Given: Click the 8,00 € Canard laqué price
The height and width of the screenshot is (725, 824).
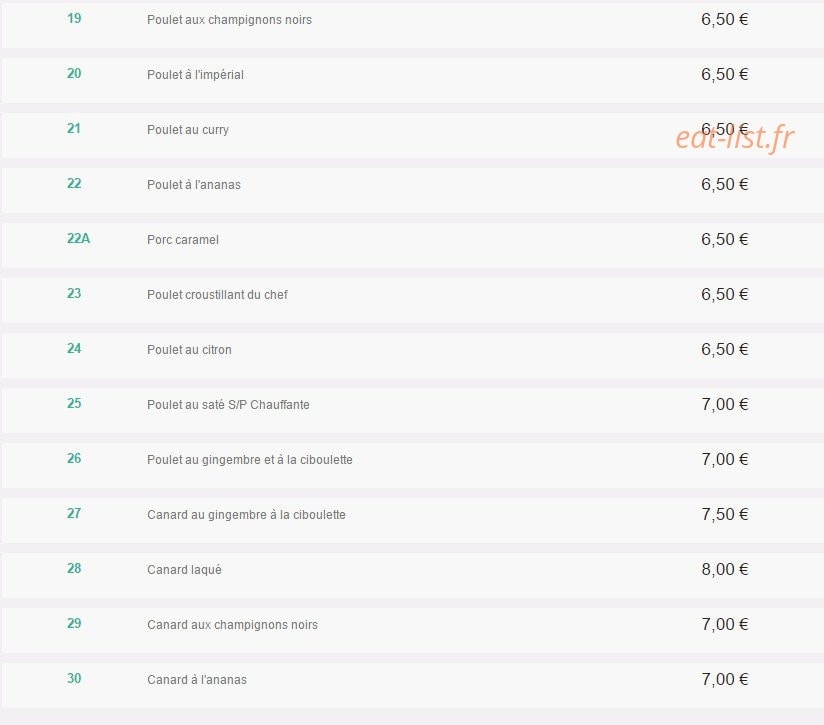Looking at the screenshot, I should (725, 569).
